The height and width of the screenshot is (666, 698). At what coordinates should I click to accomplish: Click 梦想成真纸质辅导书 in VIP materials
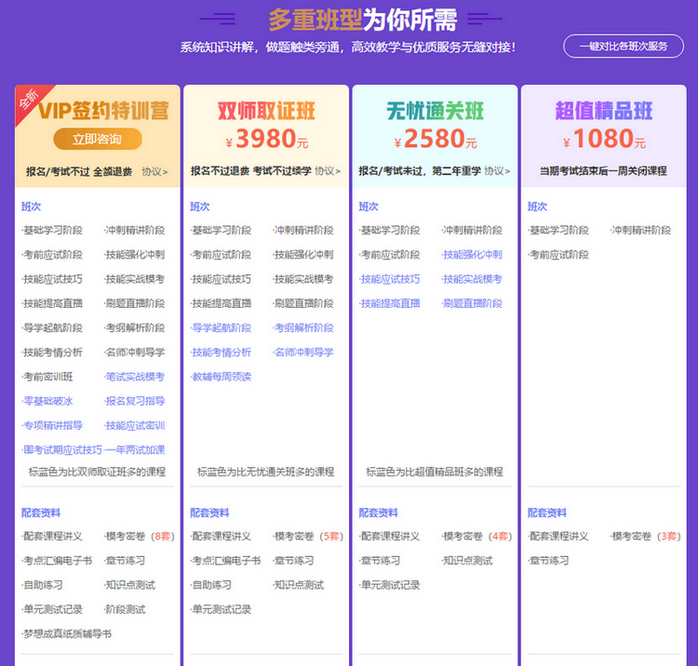click(x=68, y=634)
